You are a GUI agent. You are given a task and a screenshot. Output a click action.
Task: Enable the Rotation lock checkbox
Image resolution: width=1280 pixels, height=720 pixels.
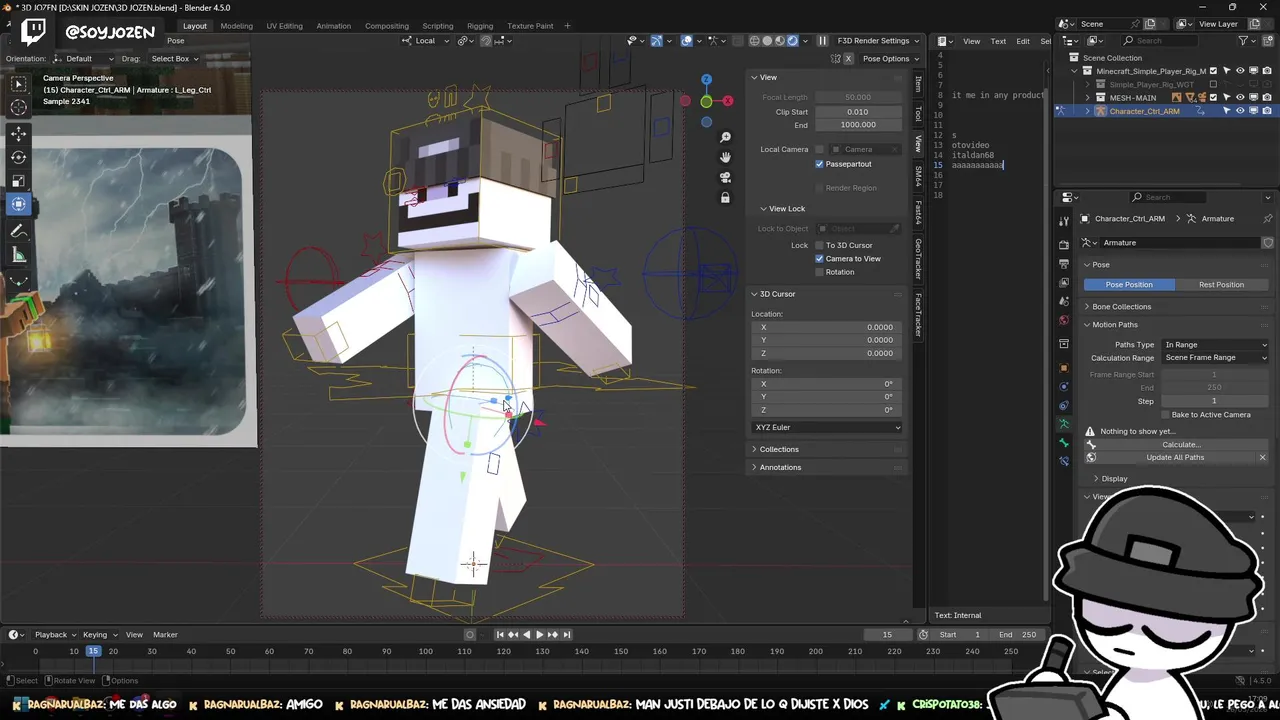(819, 272)
